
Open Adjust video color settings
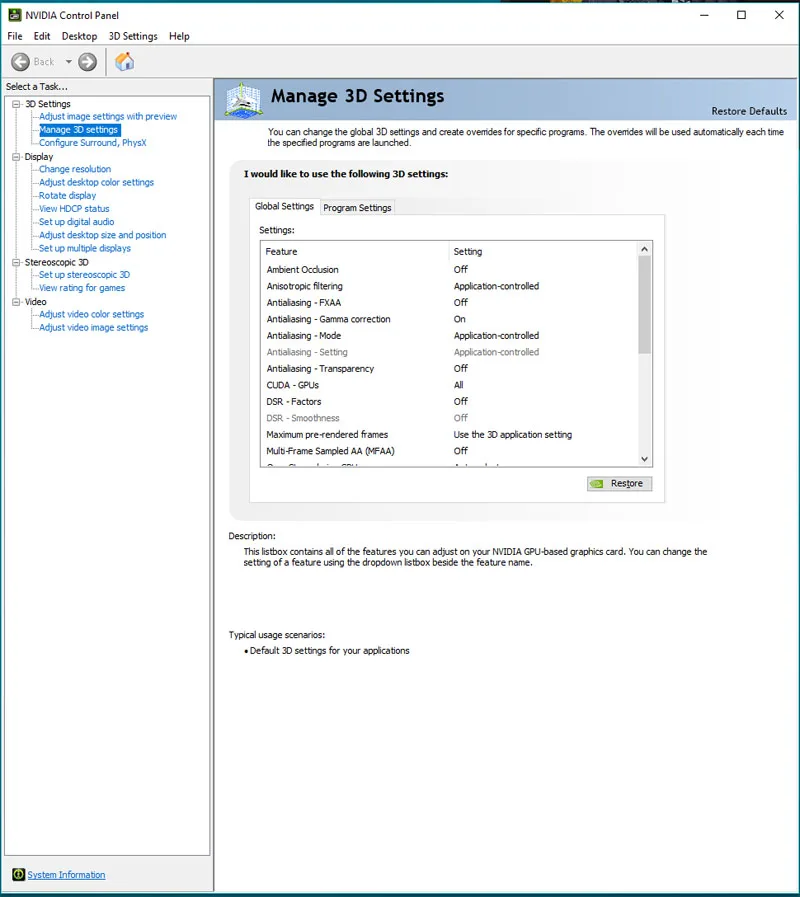tap(92, 314)
